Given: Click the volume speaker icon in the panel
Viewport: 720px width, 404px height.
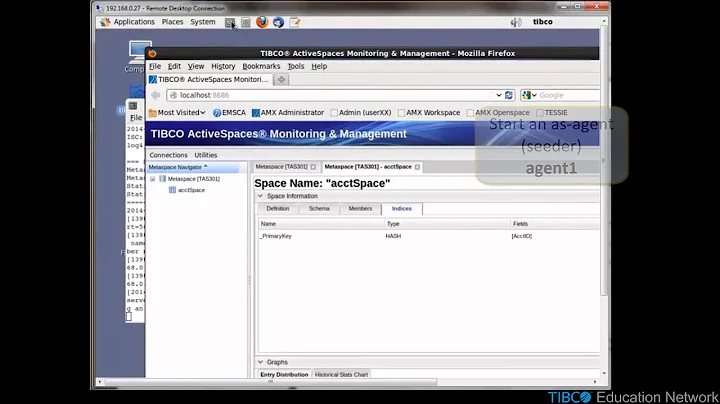Looking at the screenshot, I should click(x=516, y=22).
